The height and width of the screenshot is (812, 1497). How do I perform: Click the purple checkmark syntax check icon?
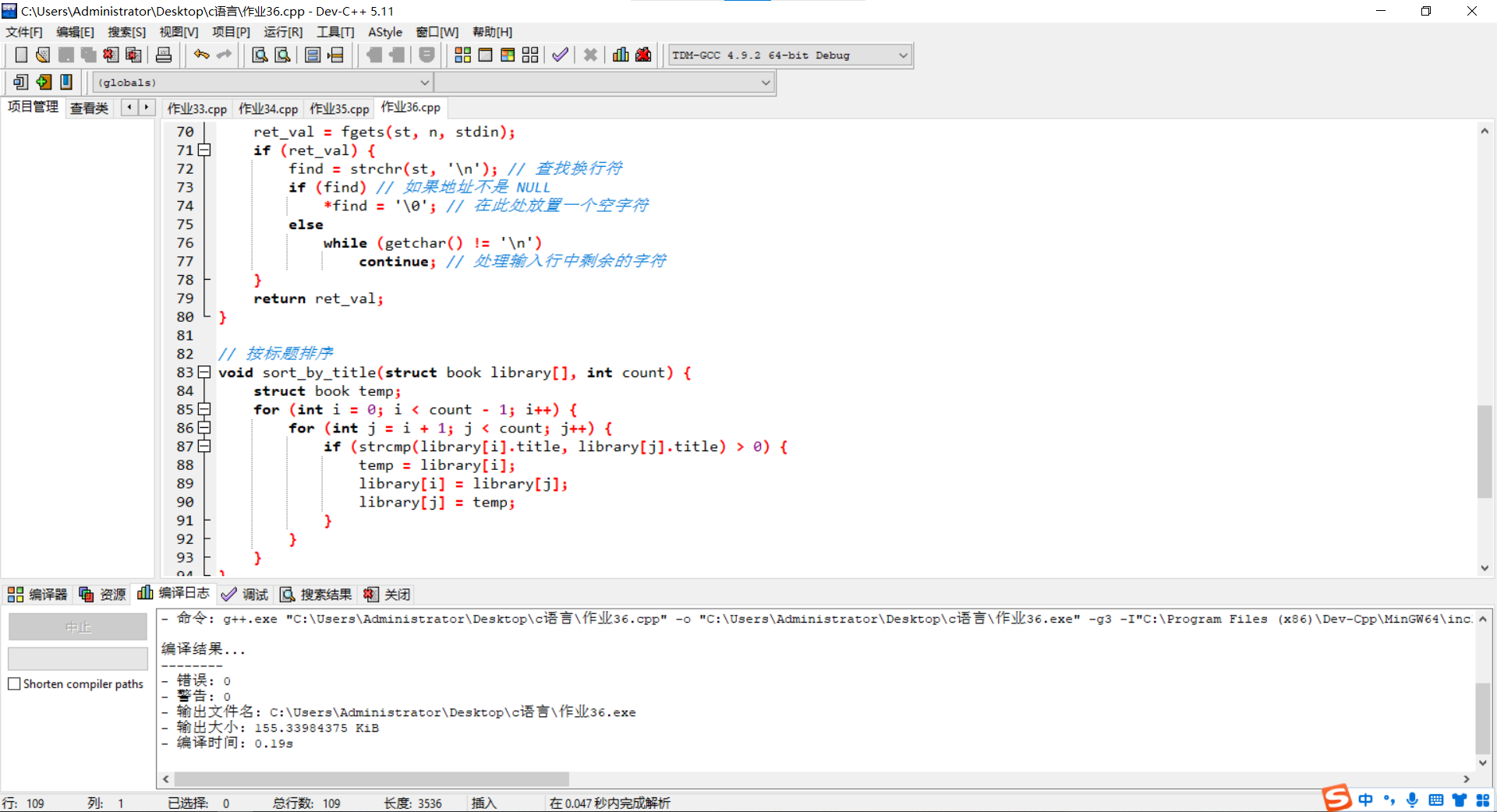tap(560, 55)
